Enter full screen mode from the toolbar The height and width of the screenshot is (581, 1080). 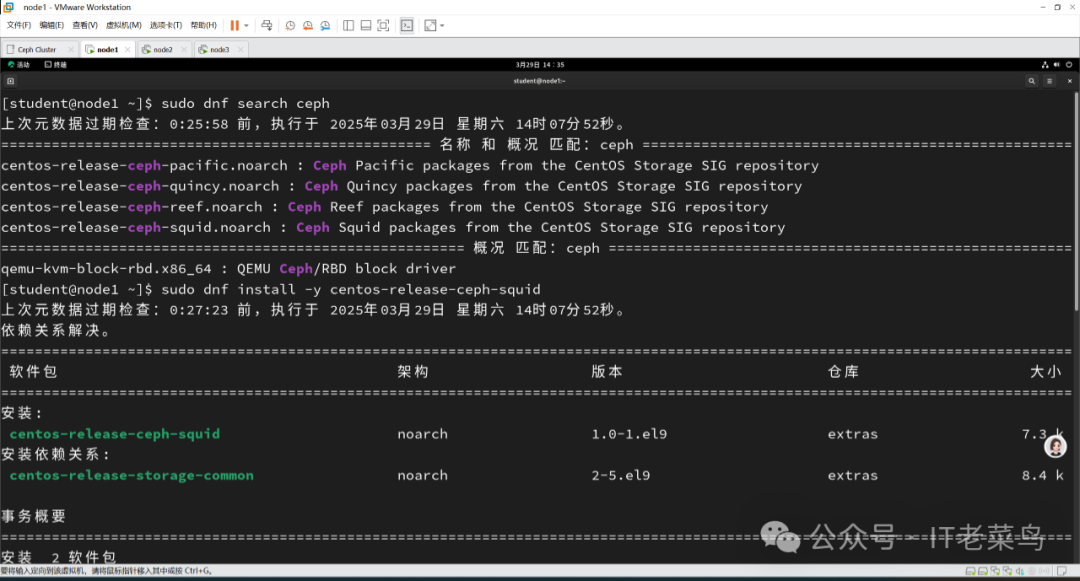click(384, 25)
